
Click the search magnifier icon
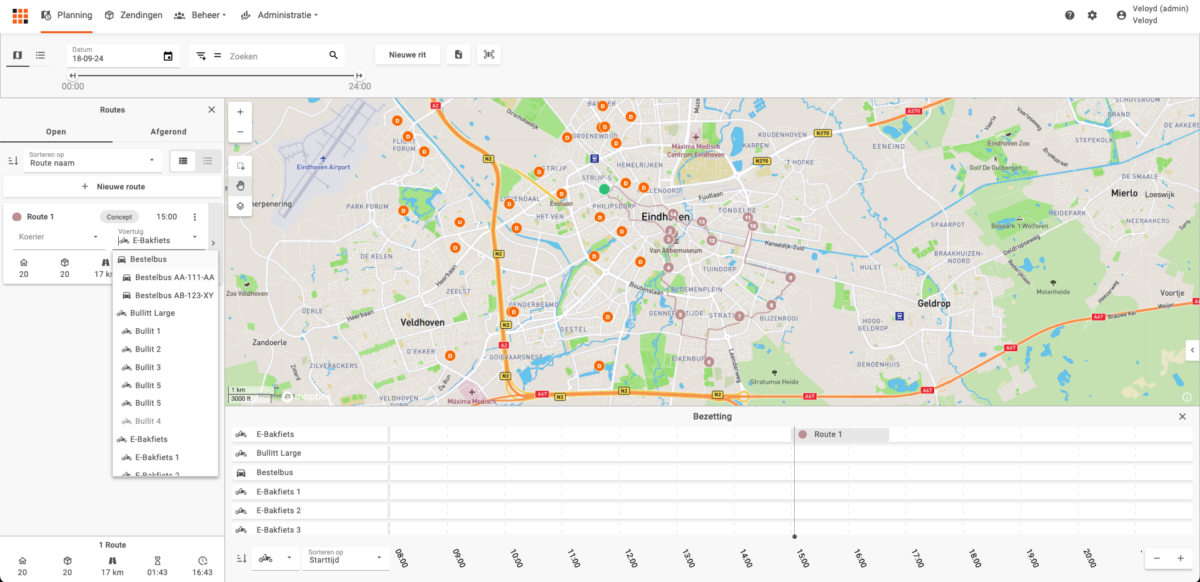pos(334,56)
